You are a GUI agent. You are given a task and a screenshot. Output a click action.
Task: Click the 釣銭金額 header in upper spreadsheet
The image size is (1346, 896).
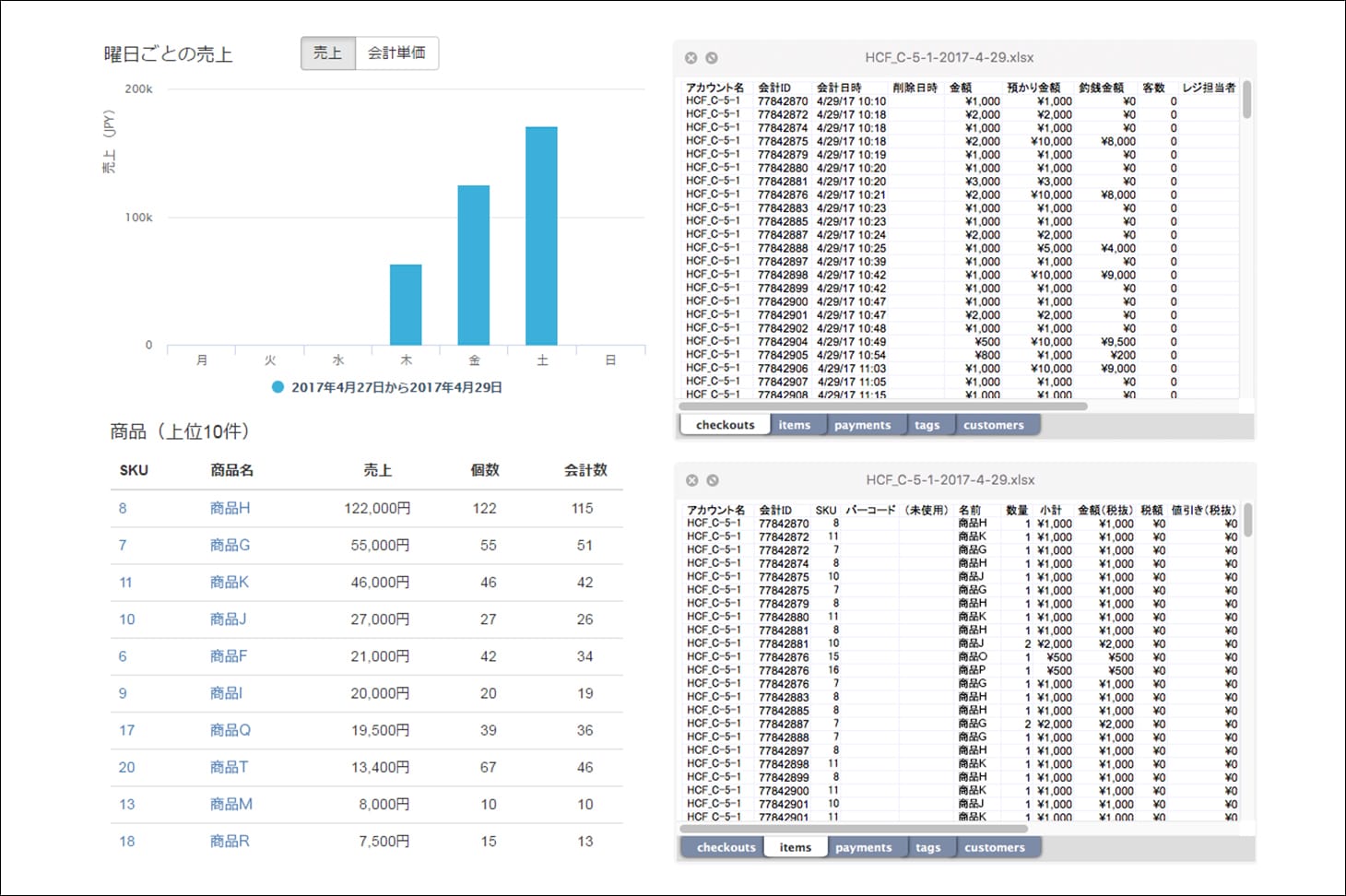(x=1102, y=88)
